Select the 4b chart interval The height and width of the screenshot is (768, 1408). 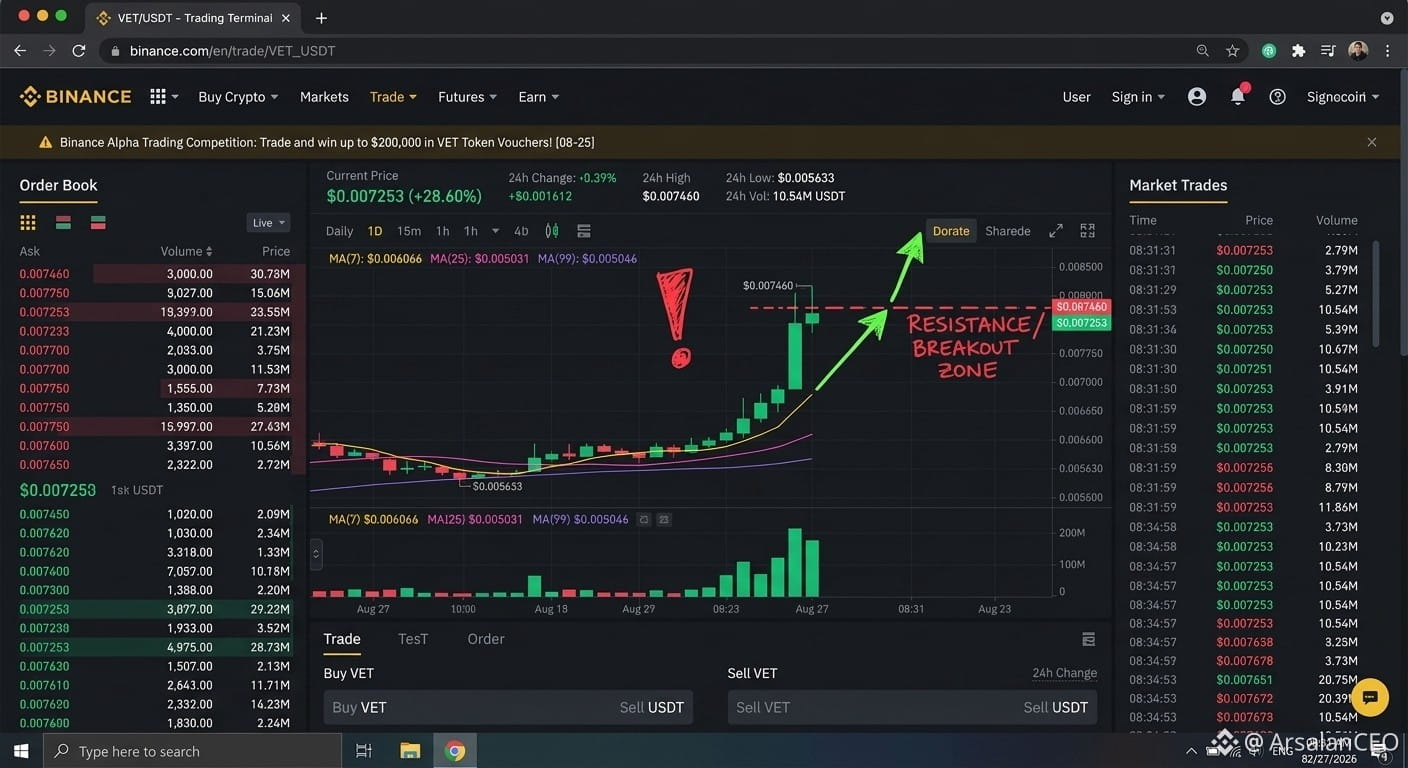(x=521, y=231)
